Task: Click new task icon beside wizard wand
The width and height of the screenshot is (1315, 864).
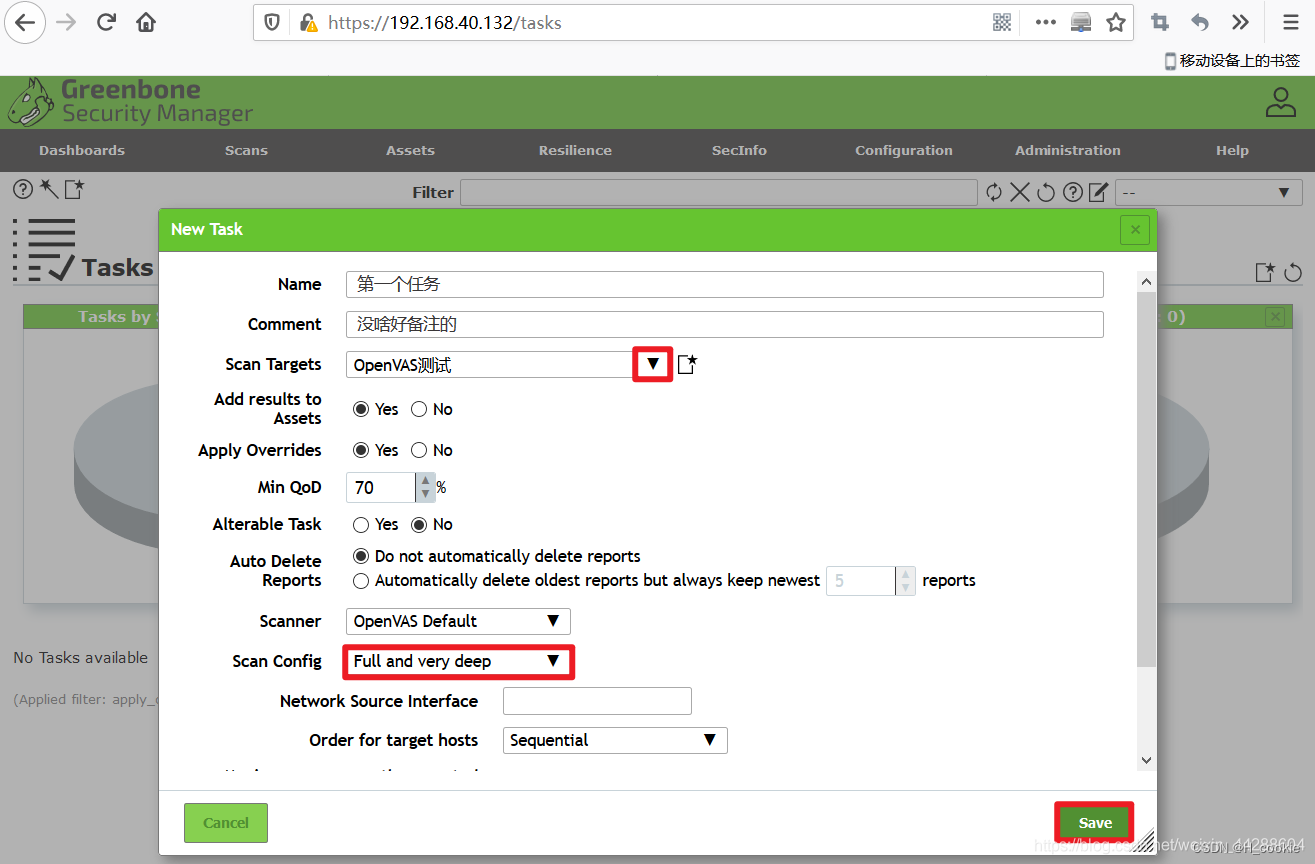Action: [x=75, y=188]
